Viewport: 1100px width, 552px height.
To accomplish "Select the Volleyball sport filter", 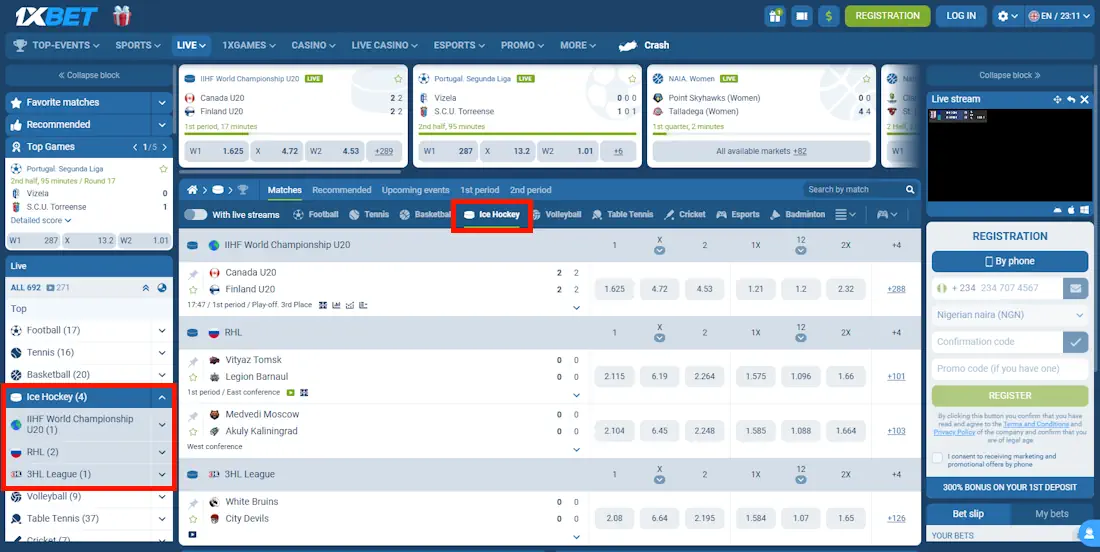I will click(x=557, y=215).
